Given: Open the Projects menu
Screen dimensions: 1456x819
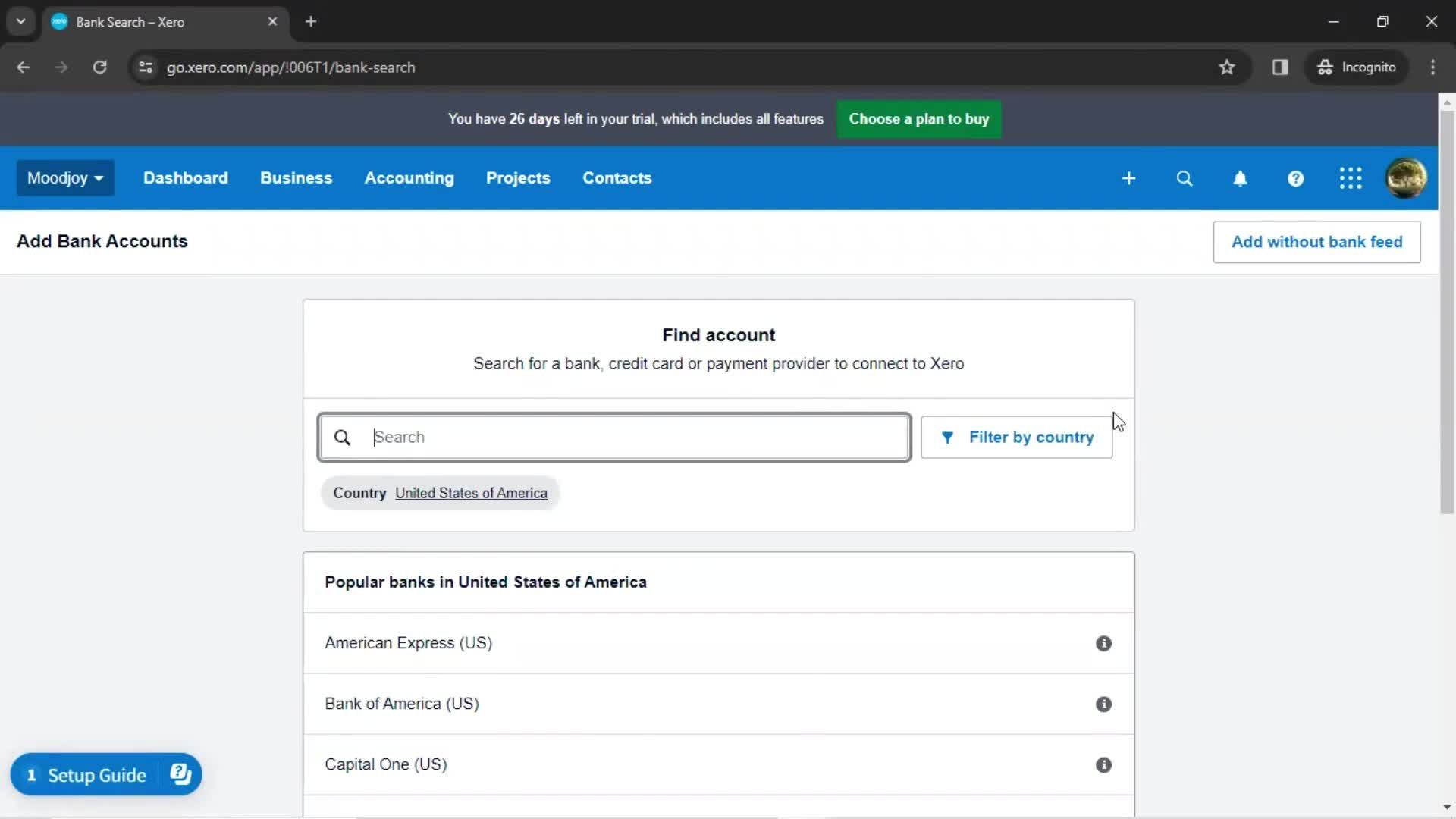Looking at the screenshot, I should (x=518, y=178).
